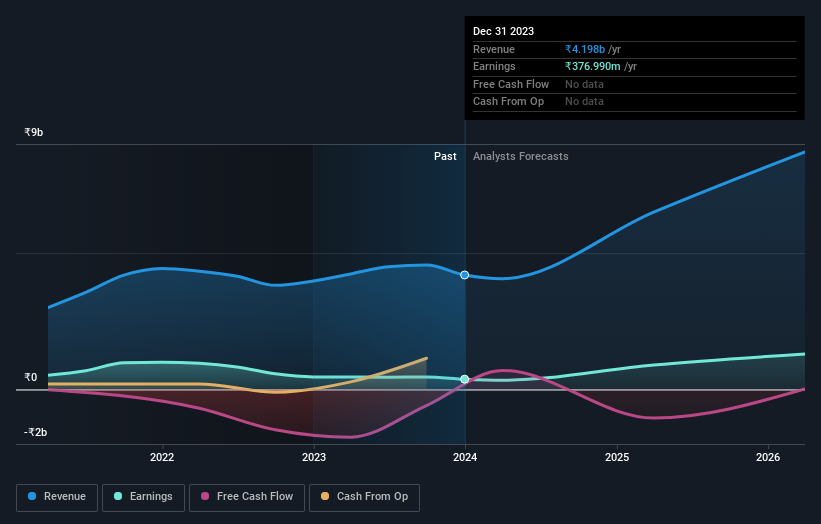Image resolution: width=821 pixels, height=524 pixels.
Task: Click the Dec 31 2023 tooltip date
Action: (x=503, y=31)
